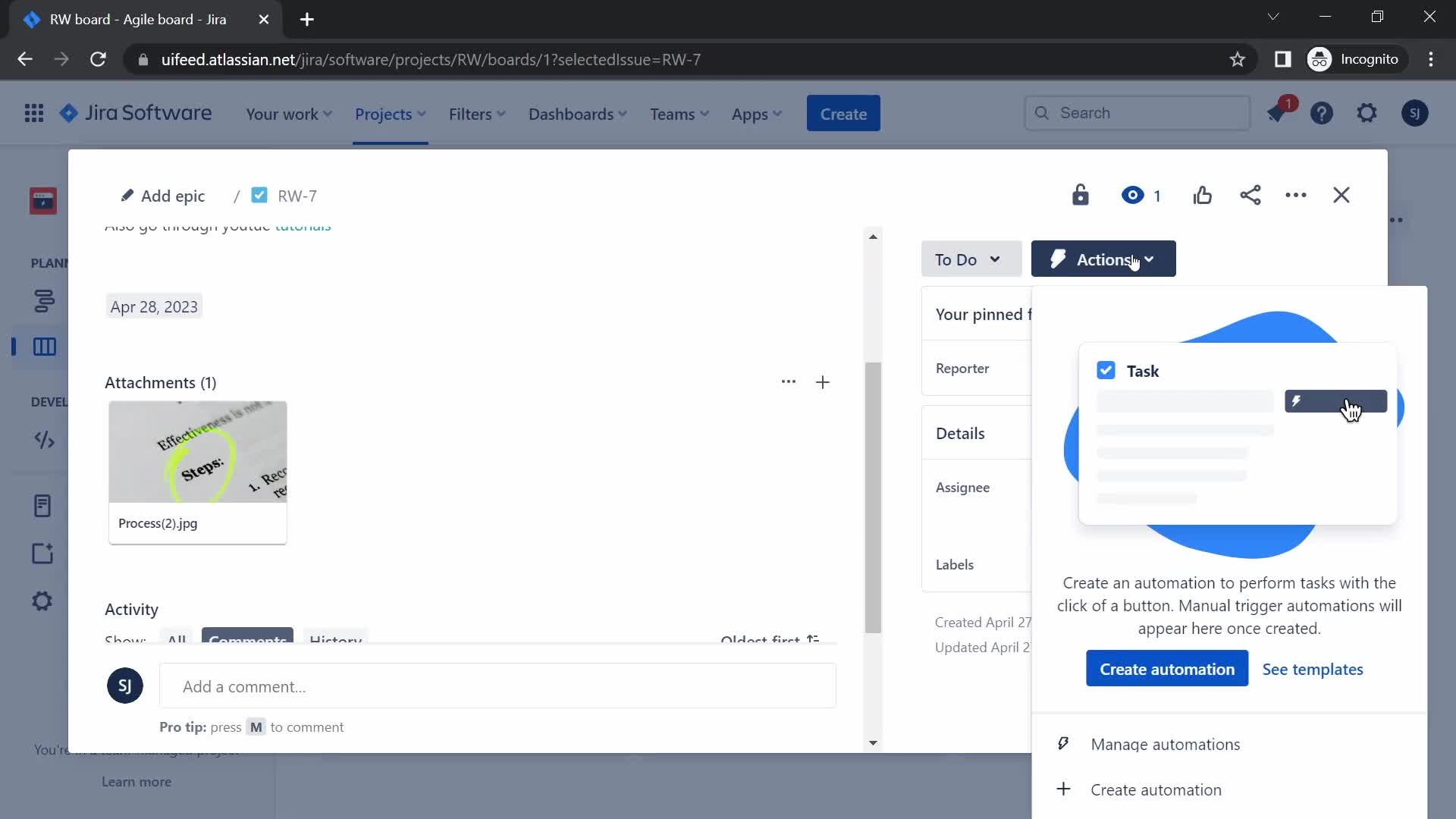Click Learn more link in sidebar

click(136, 782)
